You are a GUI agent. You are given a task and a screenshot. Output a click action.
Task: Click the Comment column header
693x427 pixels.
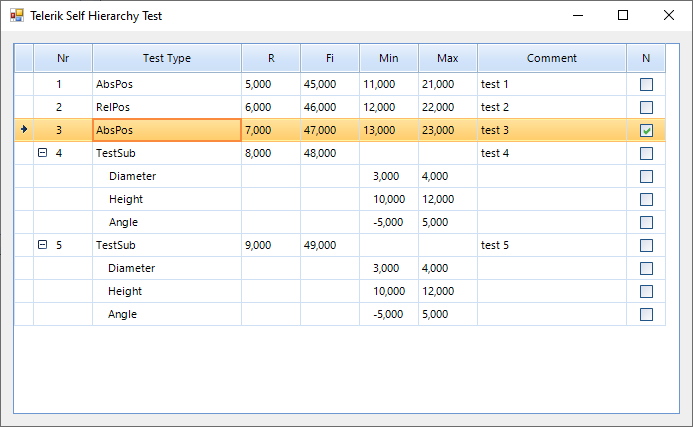click(551, 58)
